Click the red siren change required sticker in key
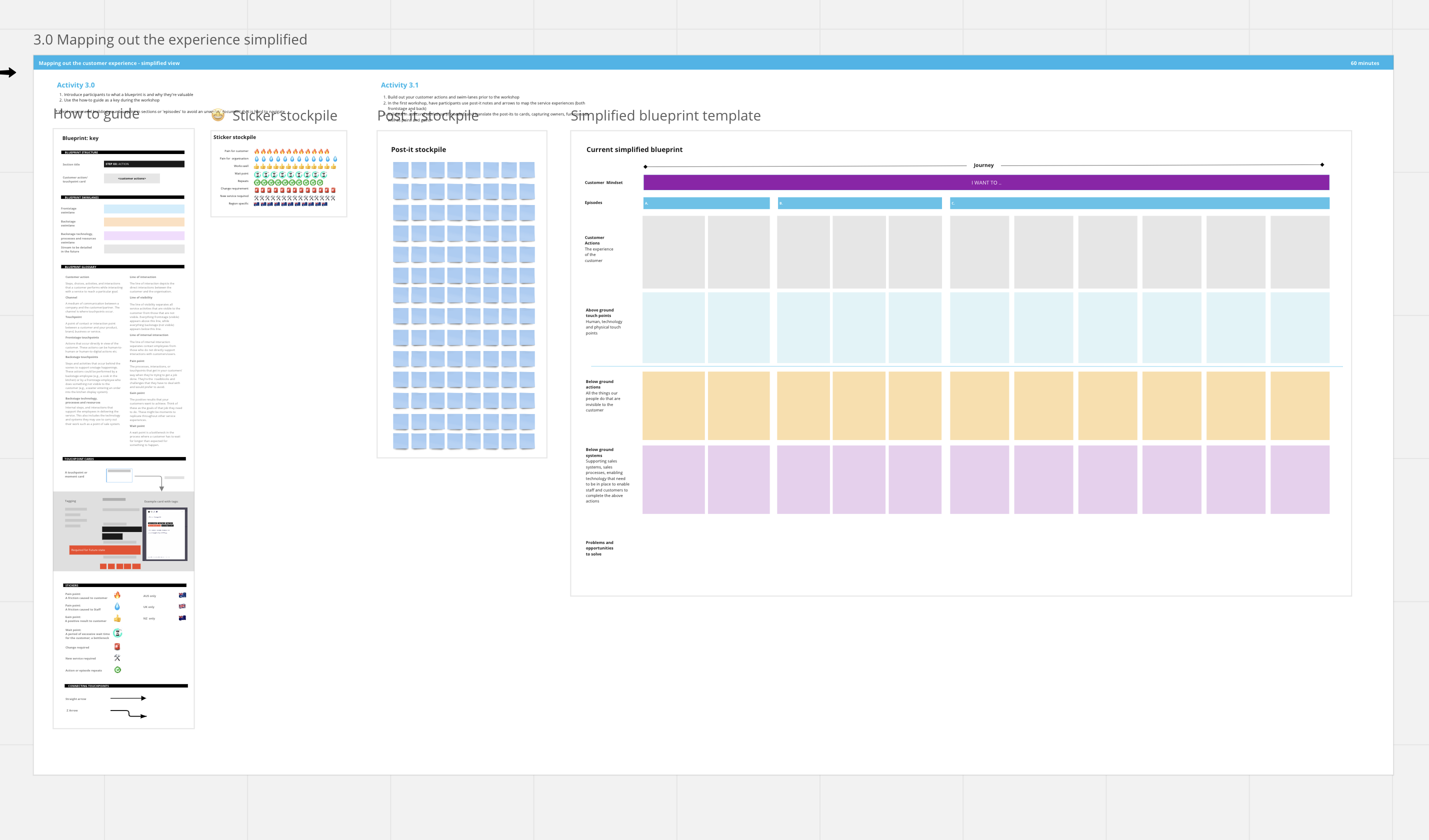 [x=117, y=646]
